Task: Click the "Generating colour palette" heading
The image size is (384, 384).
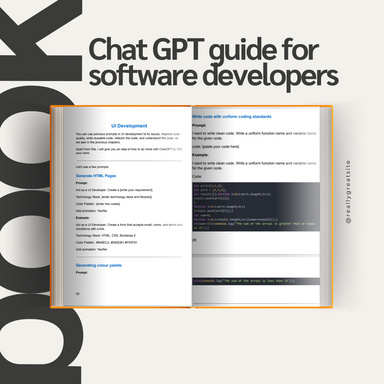Action: pos(99,265)
